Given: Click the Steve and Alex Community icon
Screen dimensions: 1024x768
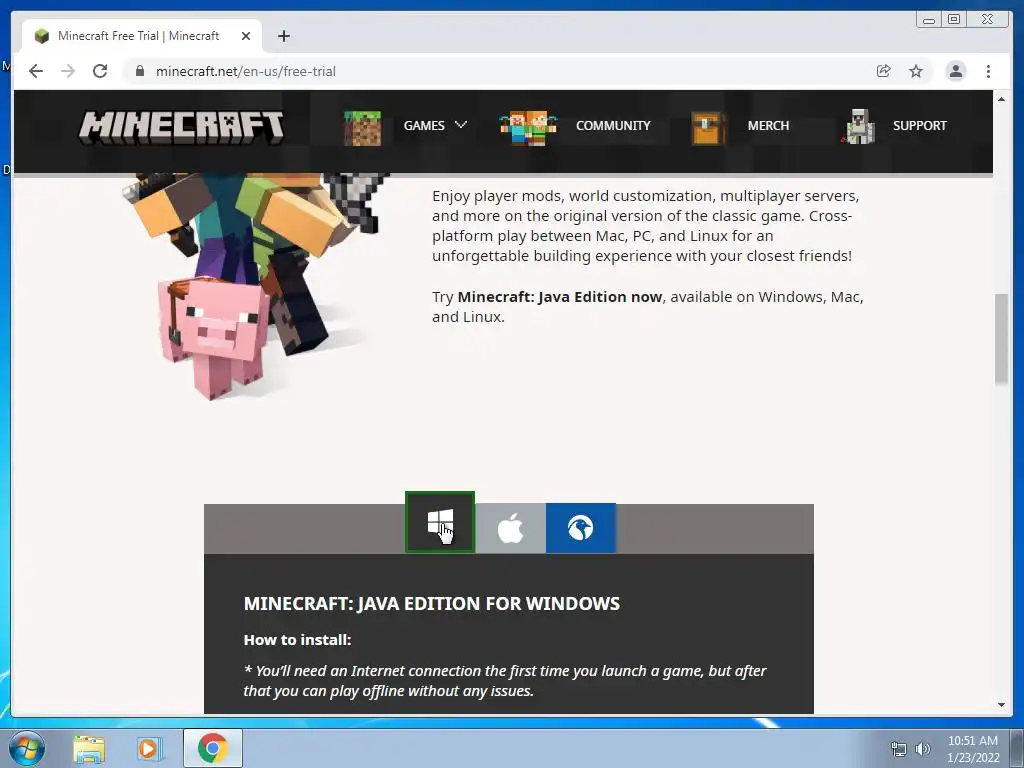Looking at the screenshot, I should point(528,128).
